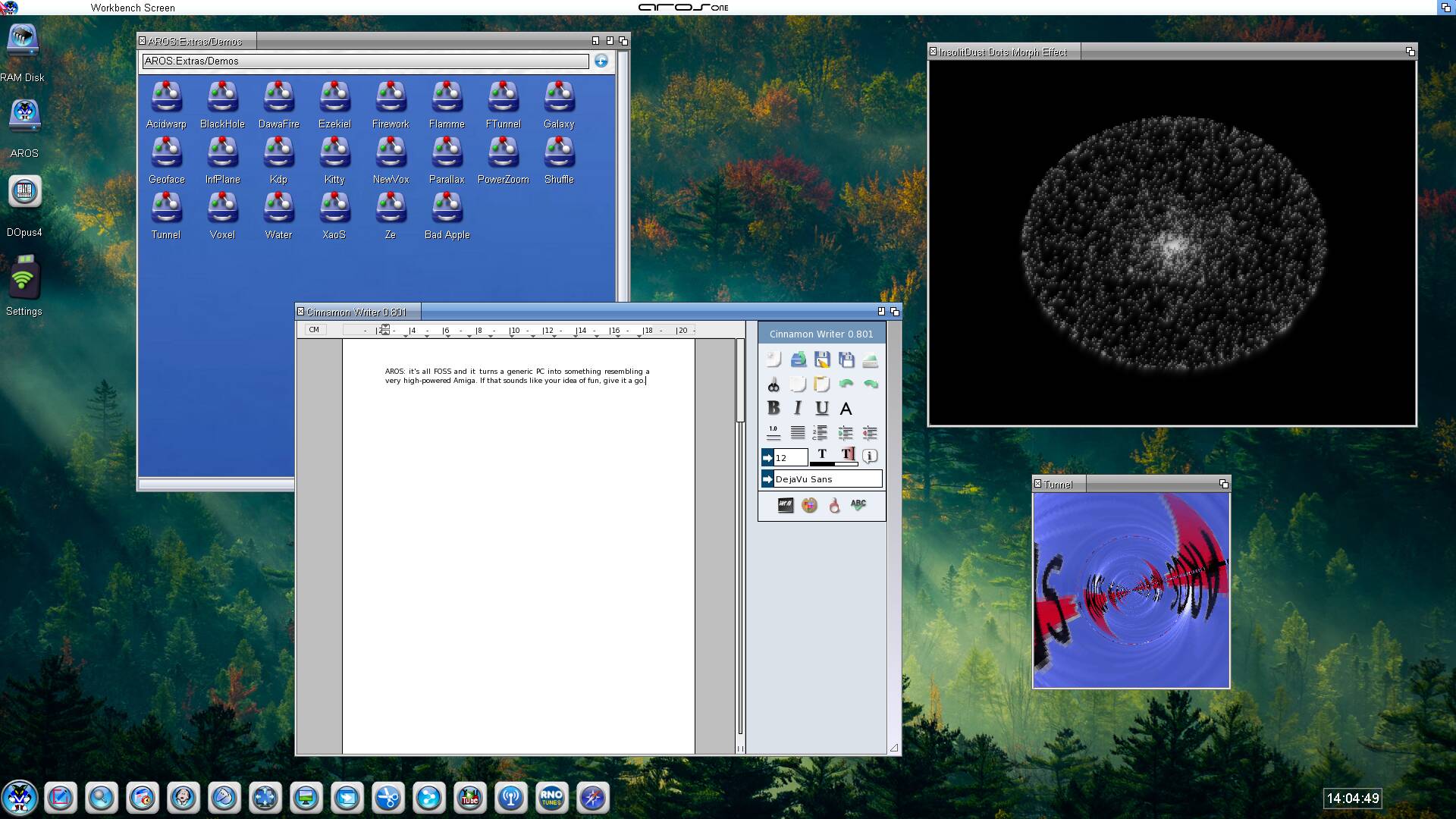Image resolution: width=1456 pixels, height=819 pixels.
Task: Click the numbered list icon
Action: point(821,433)
